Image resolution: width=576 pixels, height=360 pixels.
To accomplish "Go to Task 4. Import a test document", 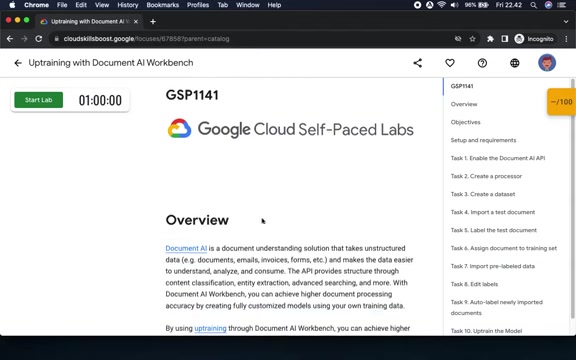I will (x=493, y=212).
